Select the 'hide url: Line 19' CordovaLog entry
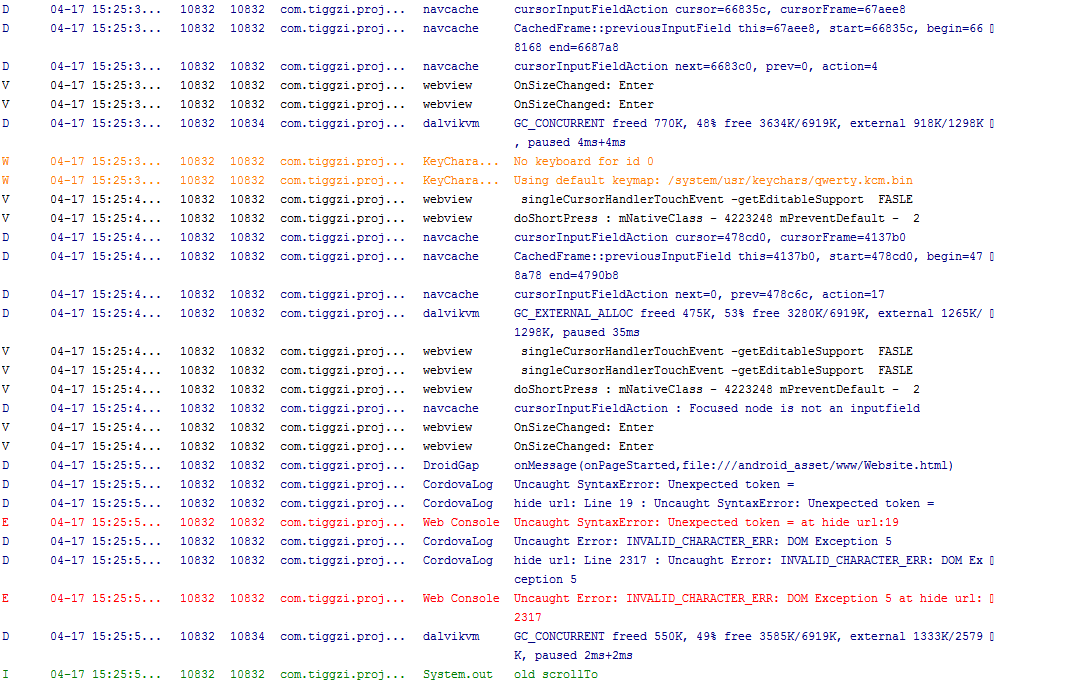The image size is (1072, 683). [x=724, y=504]
